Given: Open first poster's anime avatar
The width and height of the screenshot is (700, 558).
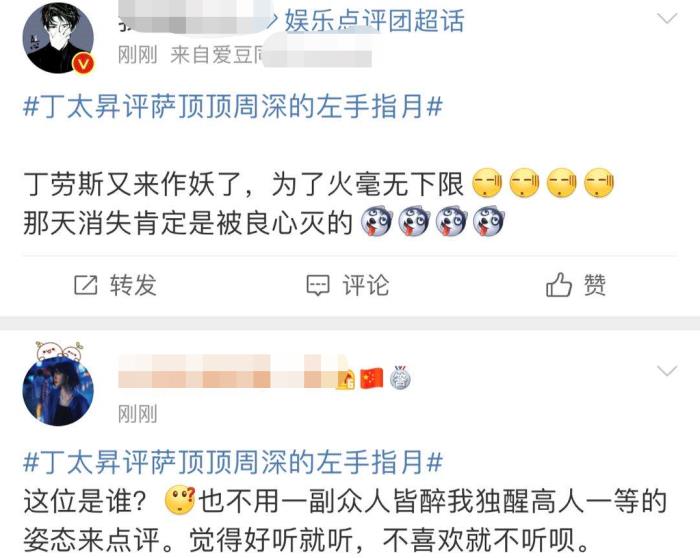Looking at the screenshot, I should click(58, 38).
